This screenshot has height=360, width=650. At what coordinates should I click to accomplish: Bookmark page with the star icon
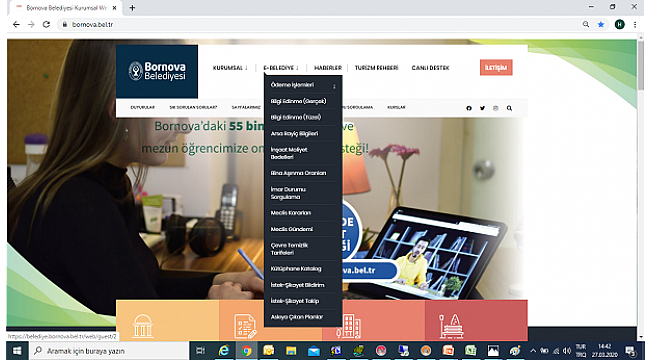[x=601, y=24]
